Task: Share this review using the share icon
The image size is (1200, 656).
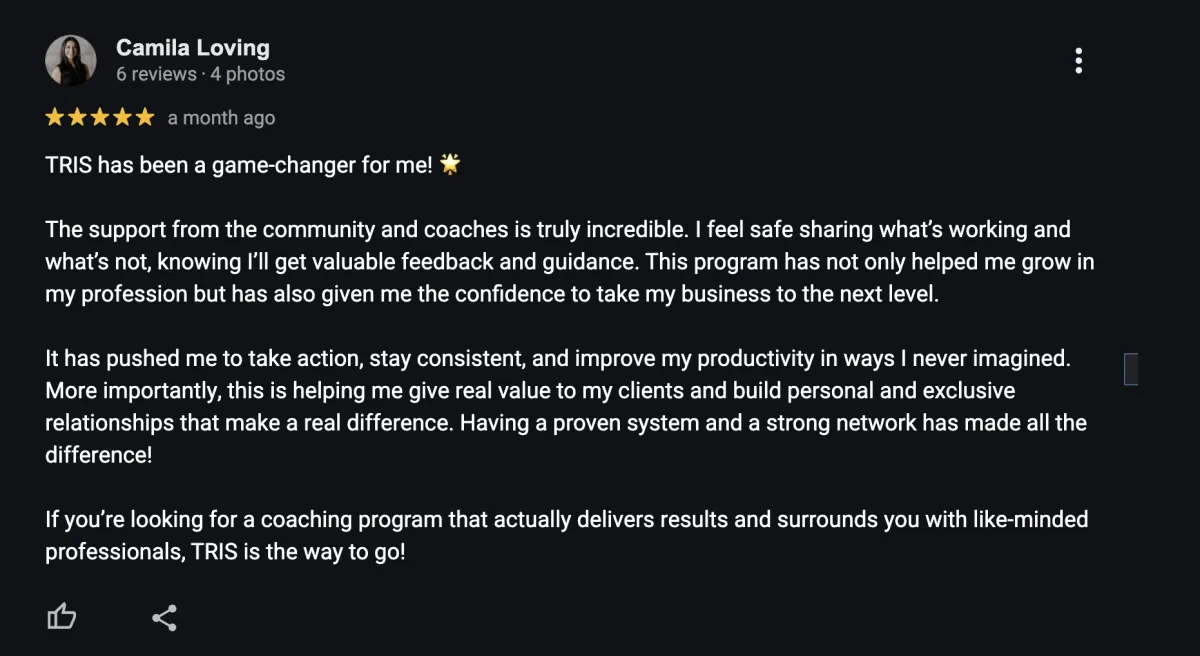Action: pos(165,618)
